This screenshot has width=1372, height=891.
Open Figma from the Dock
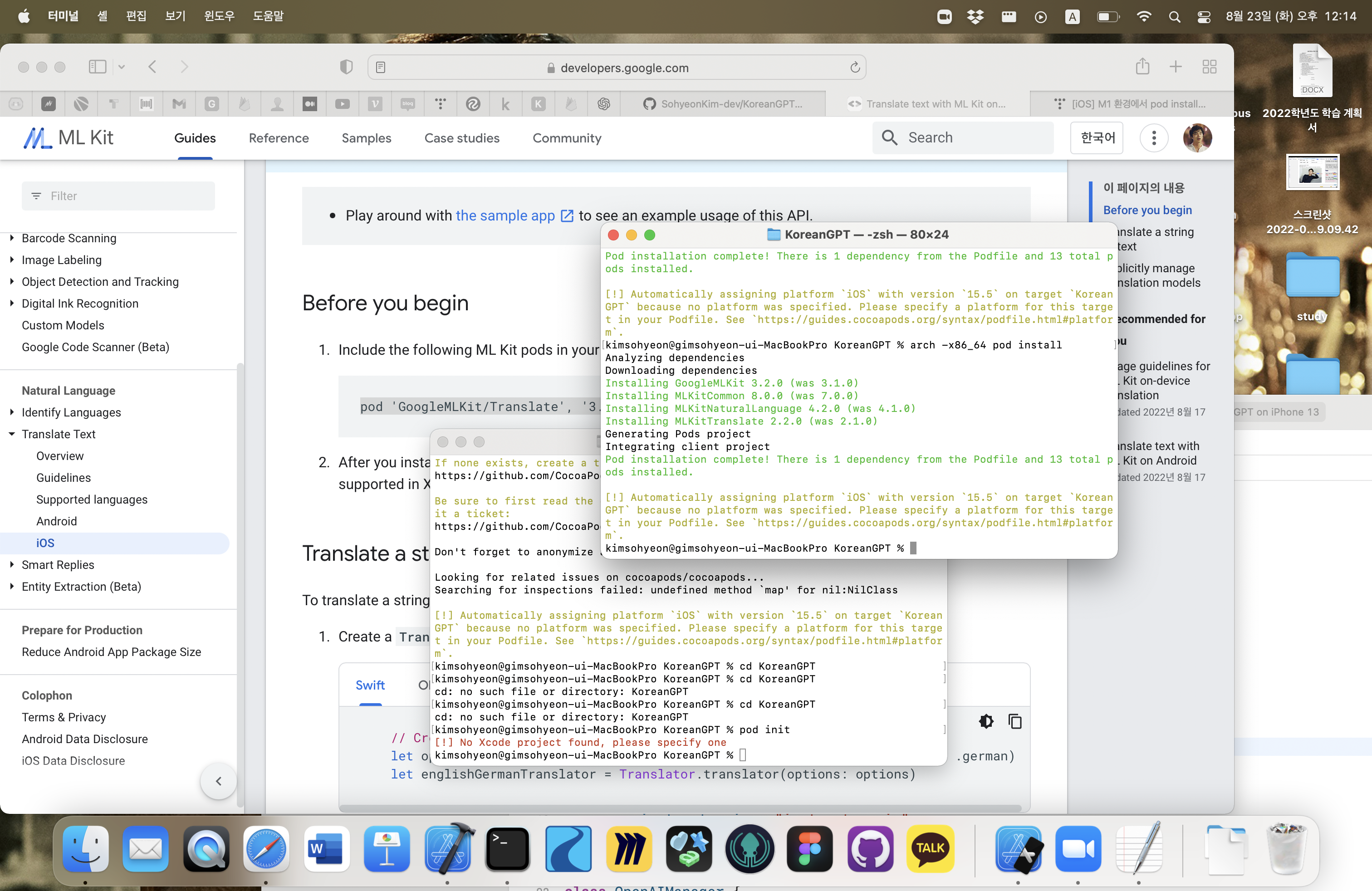tap(809, 849)
